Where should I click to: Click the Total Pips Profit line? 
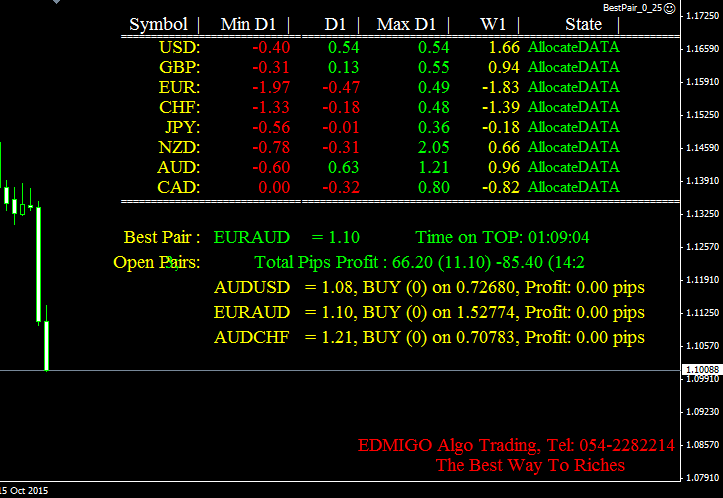pos(420,262)
